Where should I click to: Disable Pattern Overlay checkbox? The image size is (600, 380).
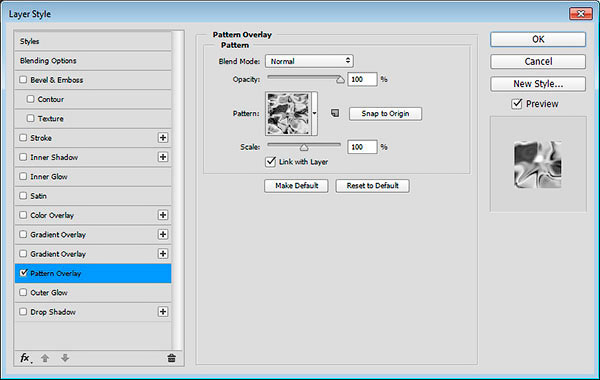23,272
